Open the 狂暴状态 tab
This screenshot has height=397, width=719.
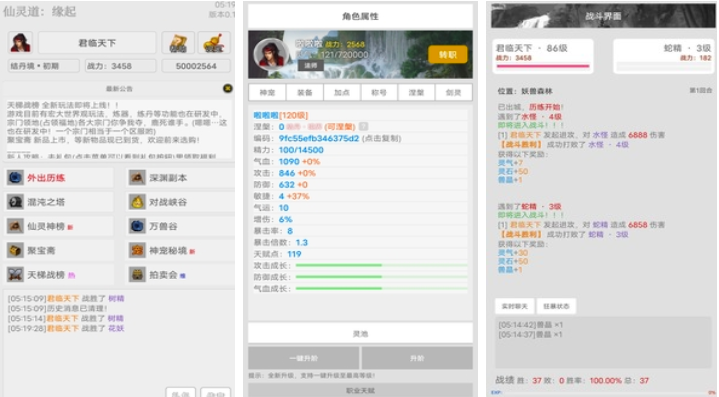[556, 306]
